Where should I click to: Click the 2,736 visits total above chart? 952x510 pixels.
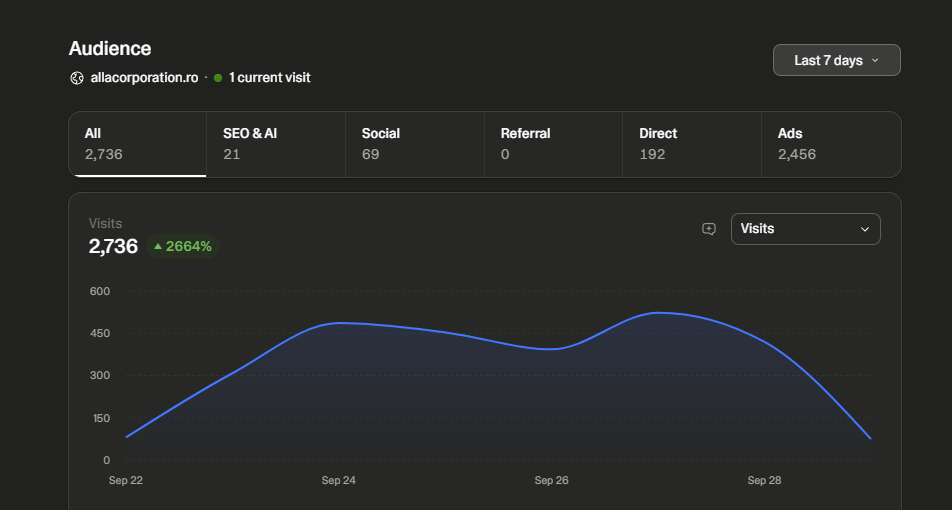113,246
